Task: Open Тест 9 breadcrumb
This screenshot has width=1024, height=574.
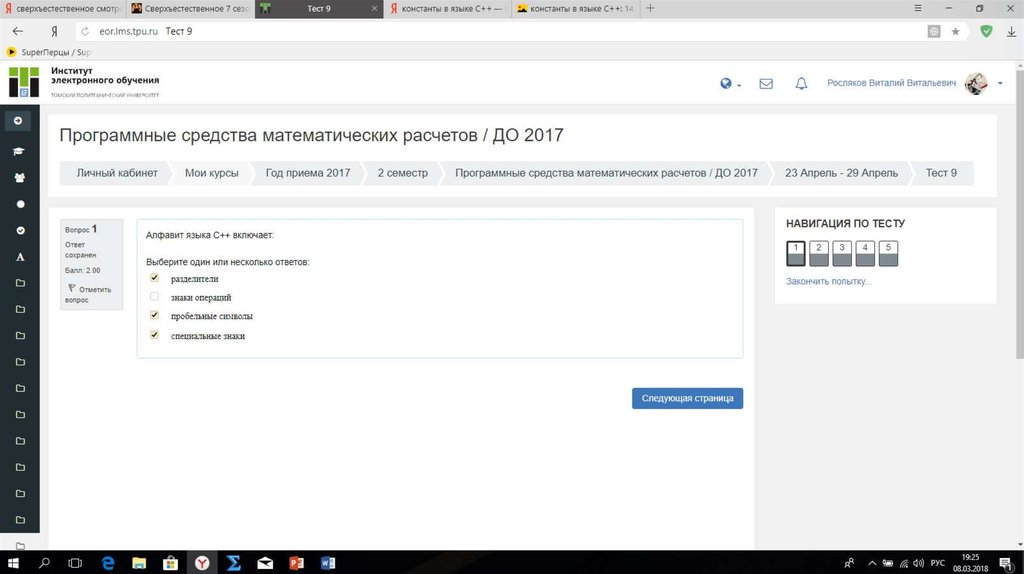Action: click(x=941, y=173)
